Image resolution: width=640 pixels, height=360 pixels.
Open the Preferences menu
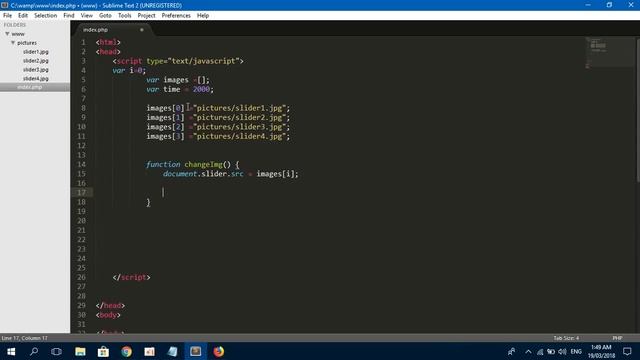[176, 16]
